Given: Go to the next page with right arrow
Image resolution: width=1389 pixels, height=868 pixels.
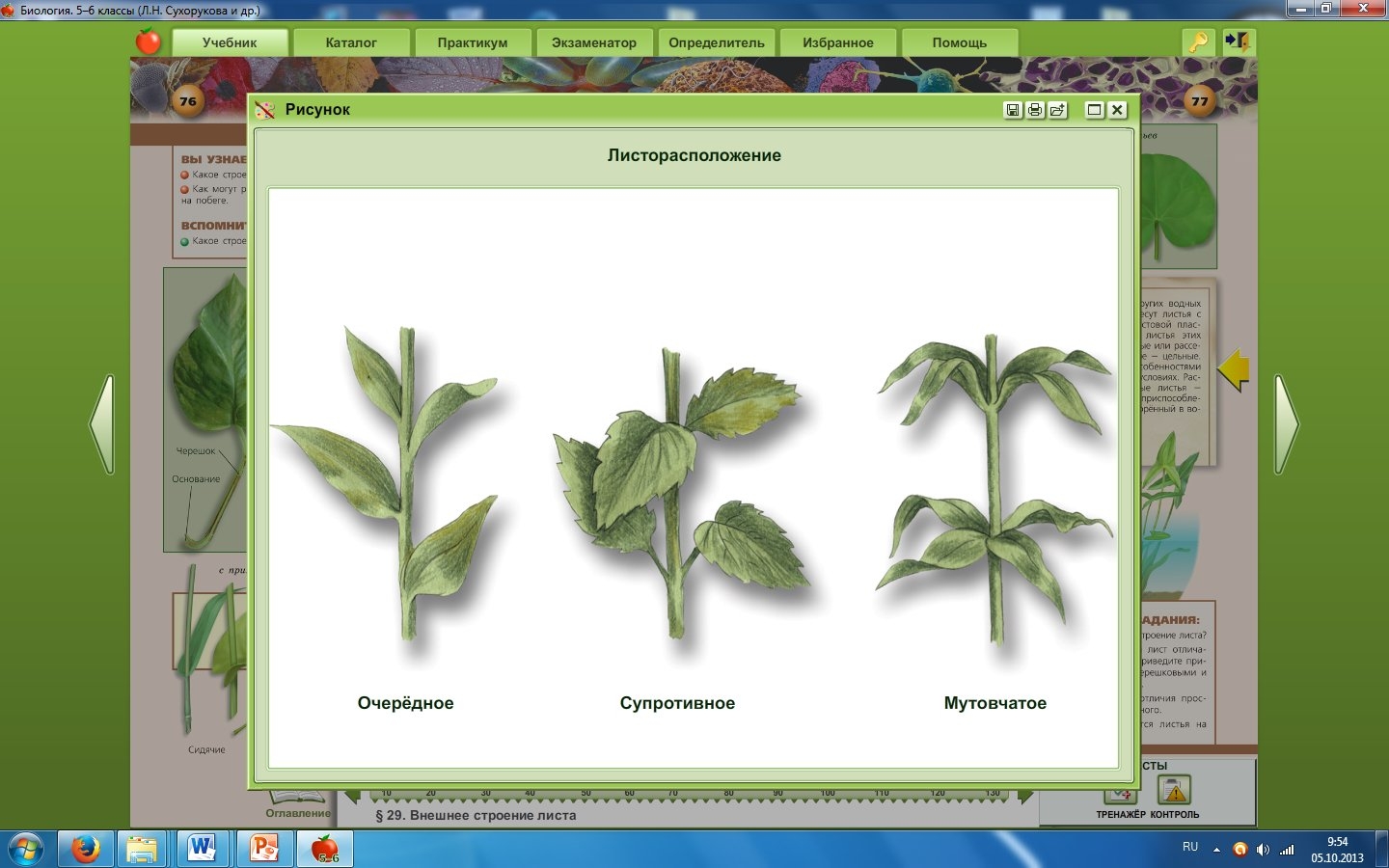Looking at the screenshot, I should (x=1287, y=424).
